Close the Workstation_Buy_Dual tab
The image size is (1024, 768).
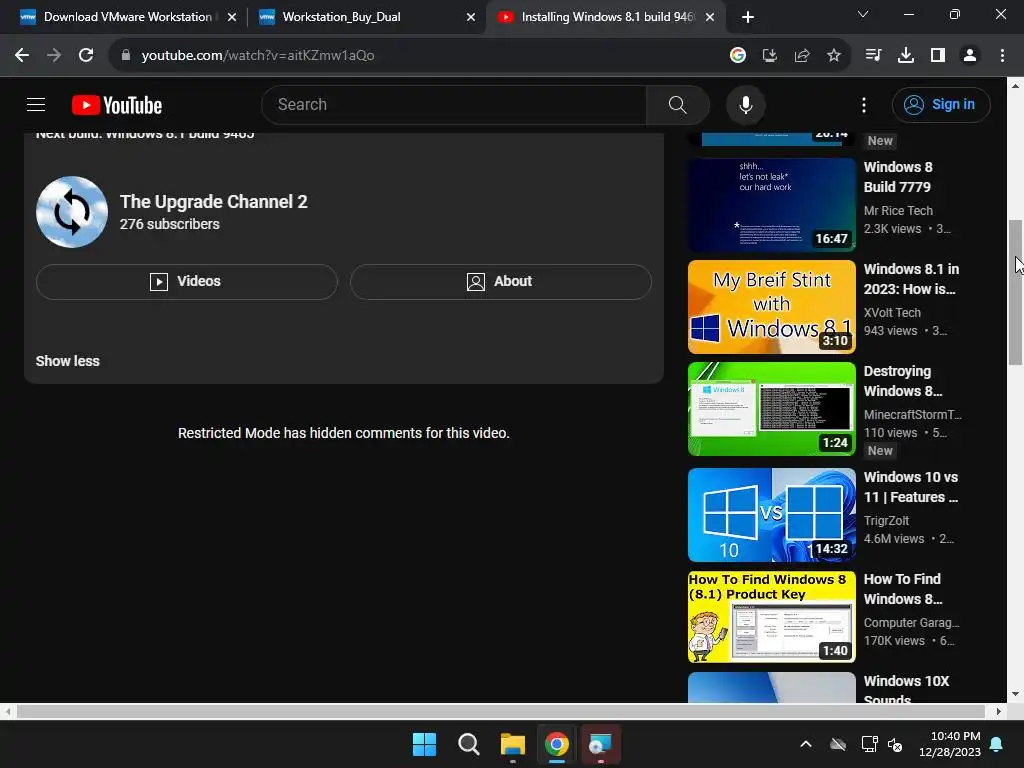(x=471, y=17)
